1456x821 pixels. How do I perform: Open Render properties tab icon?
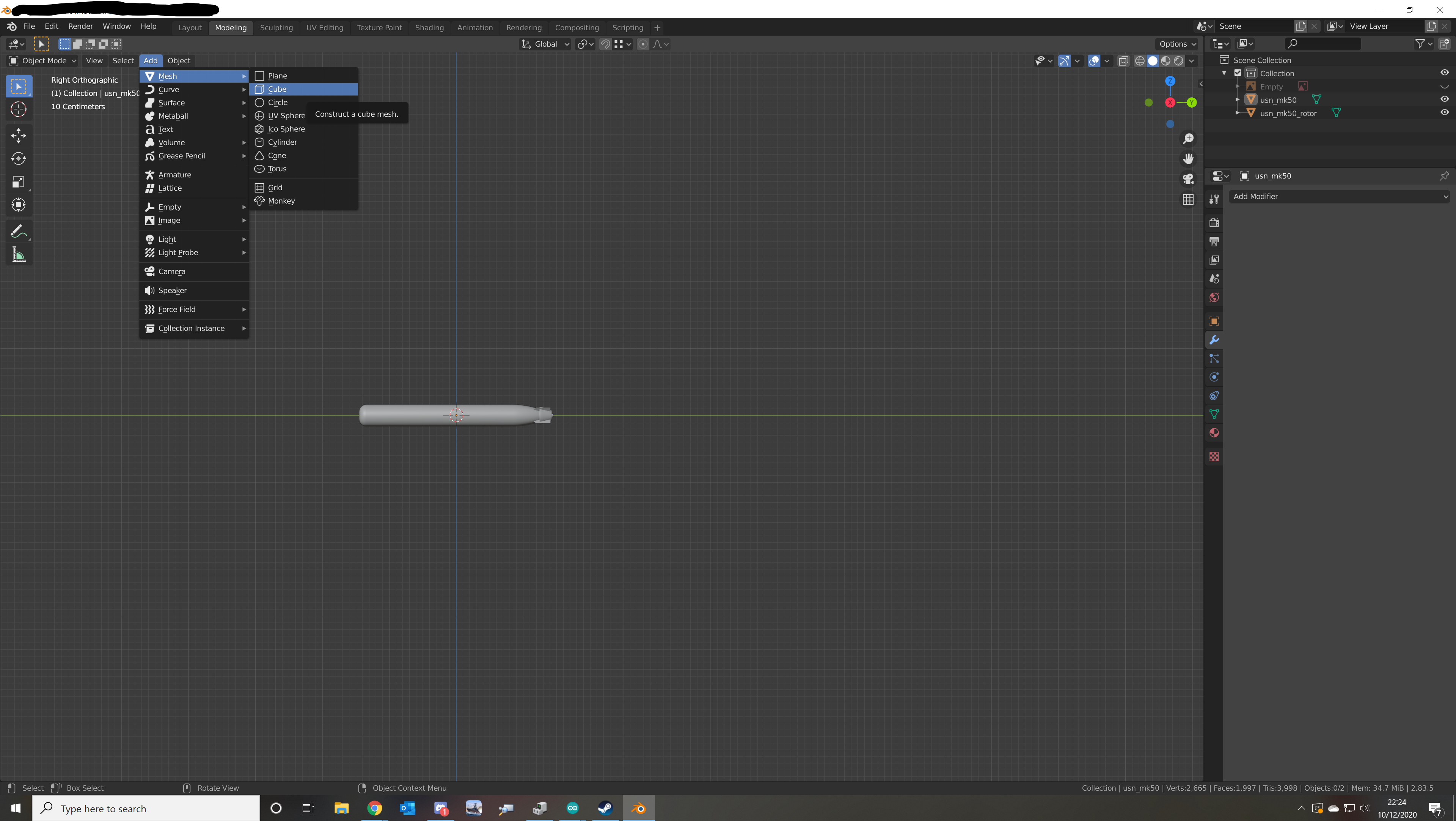(x=1214, y=222)
